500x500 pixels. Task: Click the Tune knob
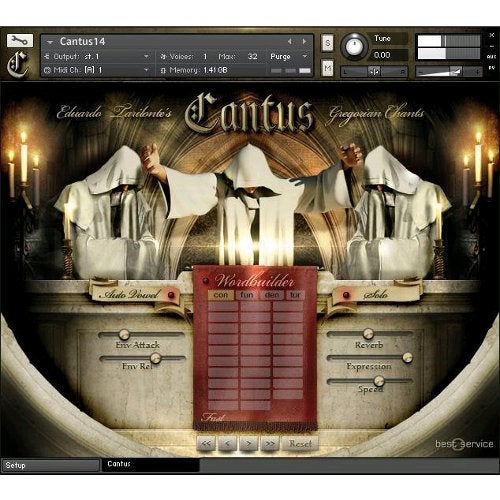[x=354, y=47]
